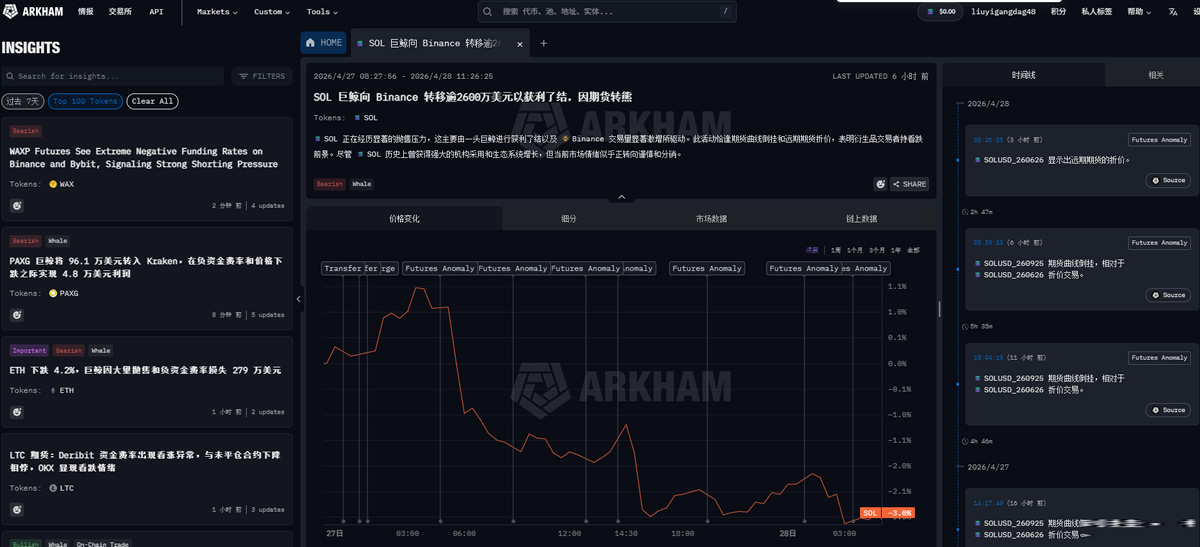Image resolution: width=1200 pixels, height=547 pixels.
Task: Click the AI icon on the ETH insight card
Action: click(17, 412)
